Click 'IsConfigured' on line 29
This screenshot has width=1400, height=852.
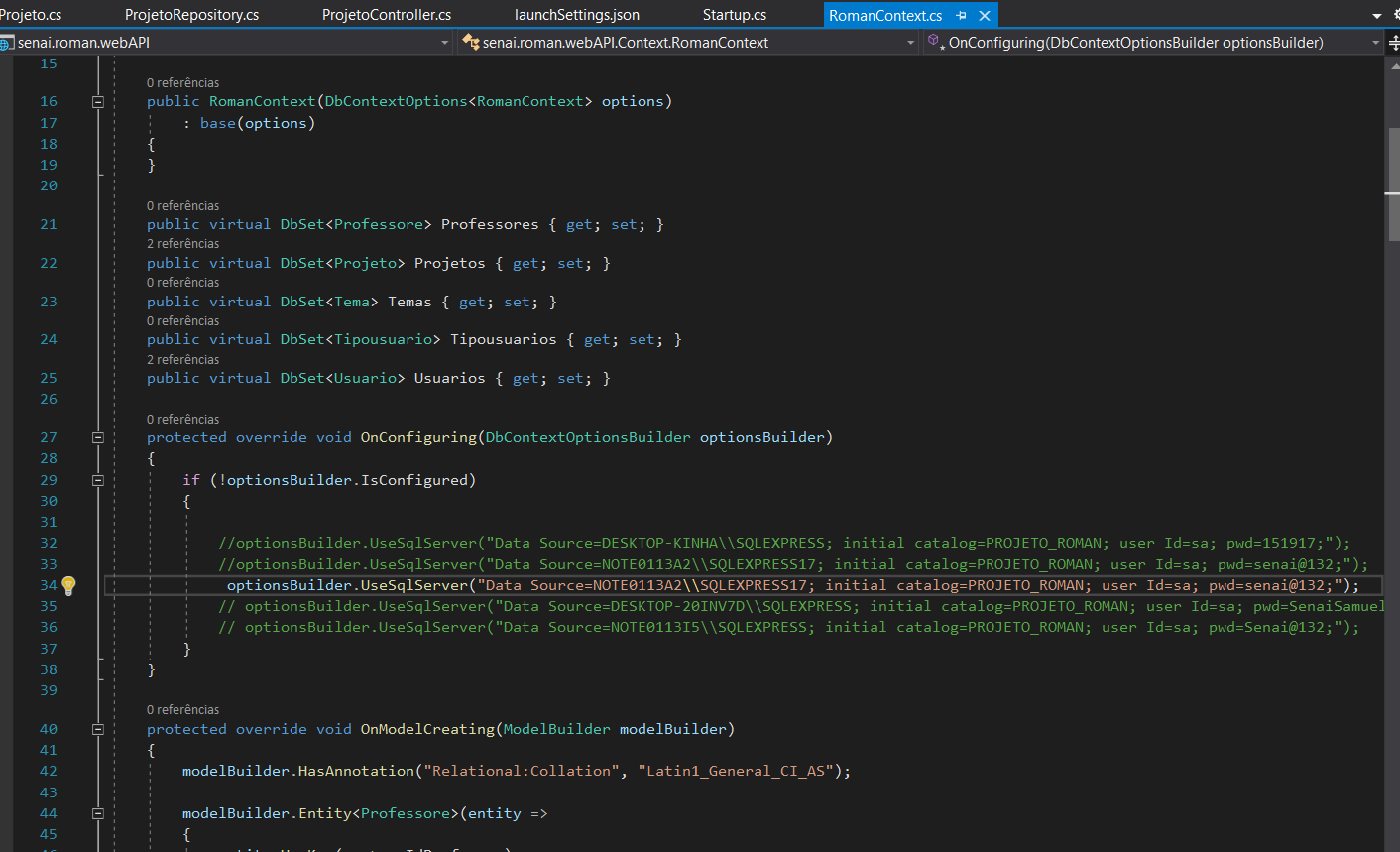click(x=413, y=480)
